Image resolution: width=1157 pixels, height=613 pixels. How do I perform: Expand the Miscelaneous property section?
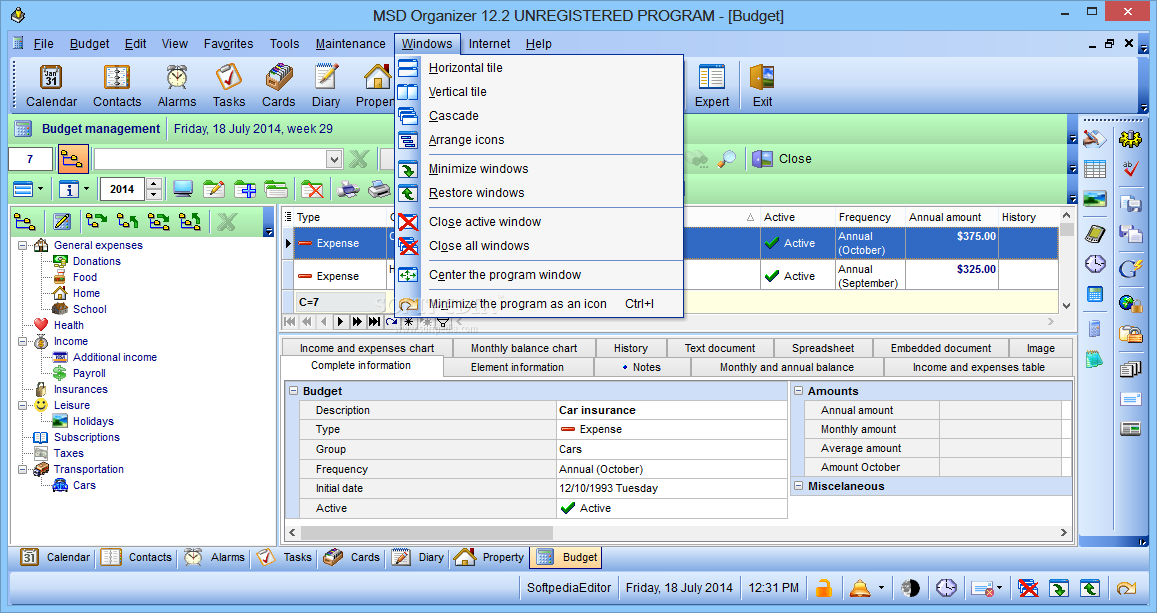coord(798,486)
